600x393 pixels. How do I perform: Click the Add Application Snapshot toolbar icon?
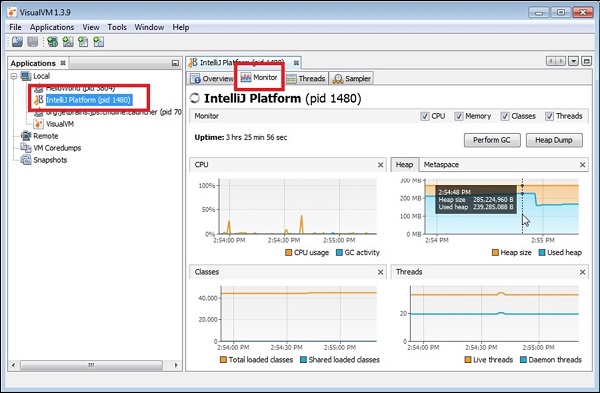[x=98, y=41]
